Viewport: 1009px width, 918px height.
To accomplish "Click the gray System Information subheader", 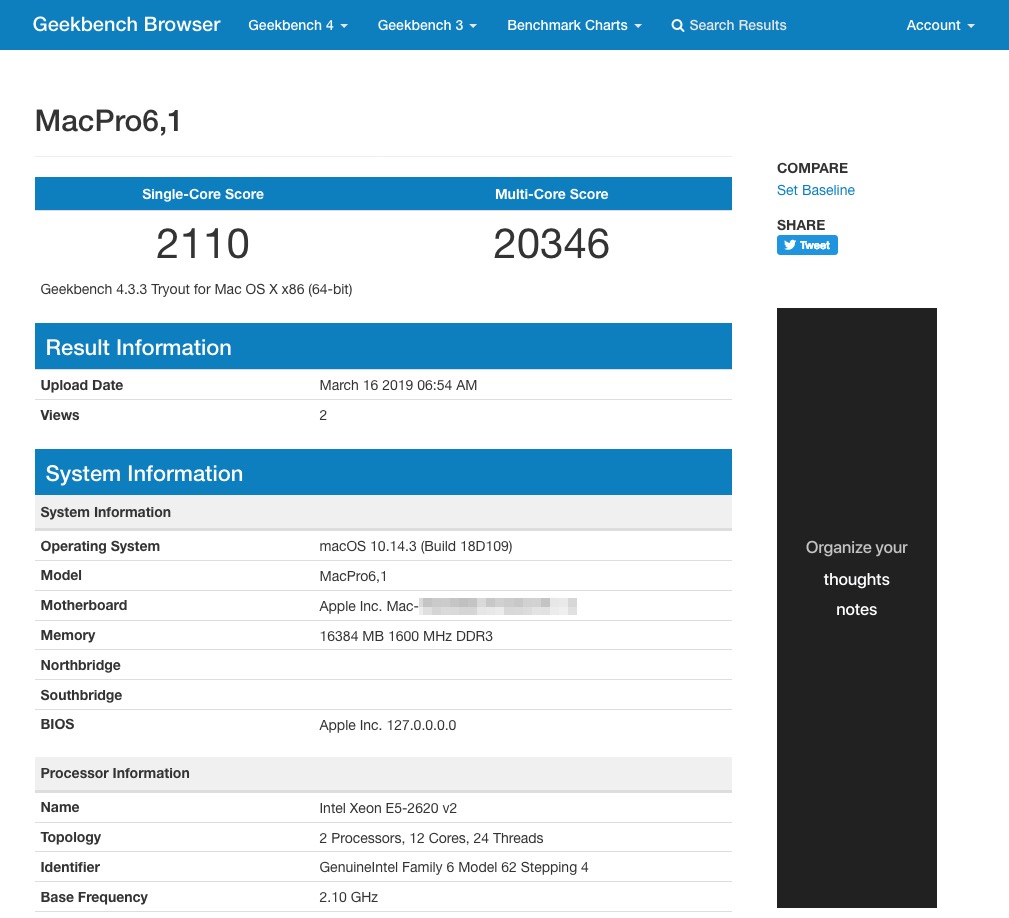I will tap(384, 512).
